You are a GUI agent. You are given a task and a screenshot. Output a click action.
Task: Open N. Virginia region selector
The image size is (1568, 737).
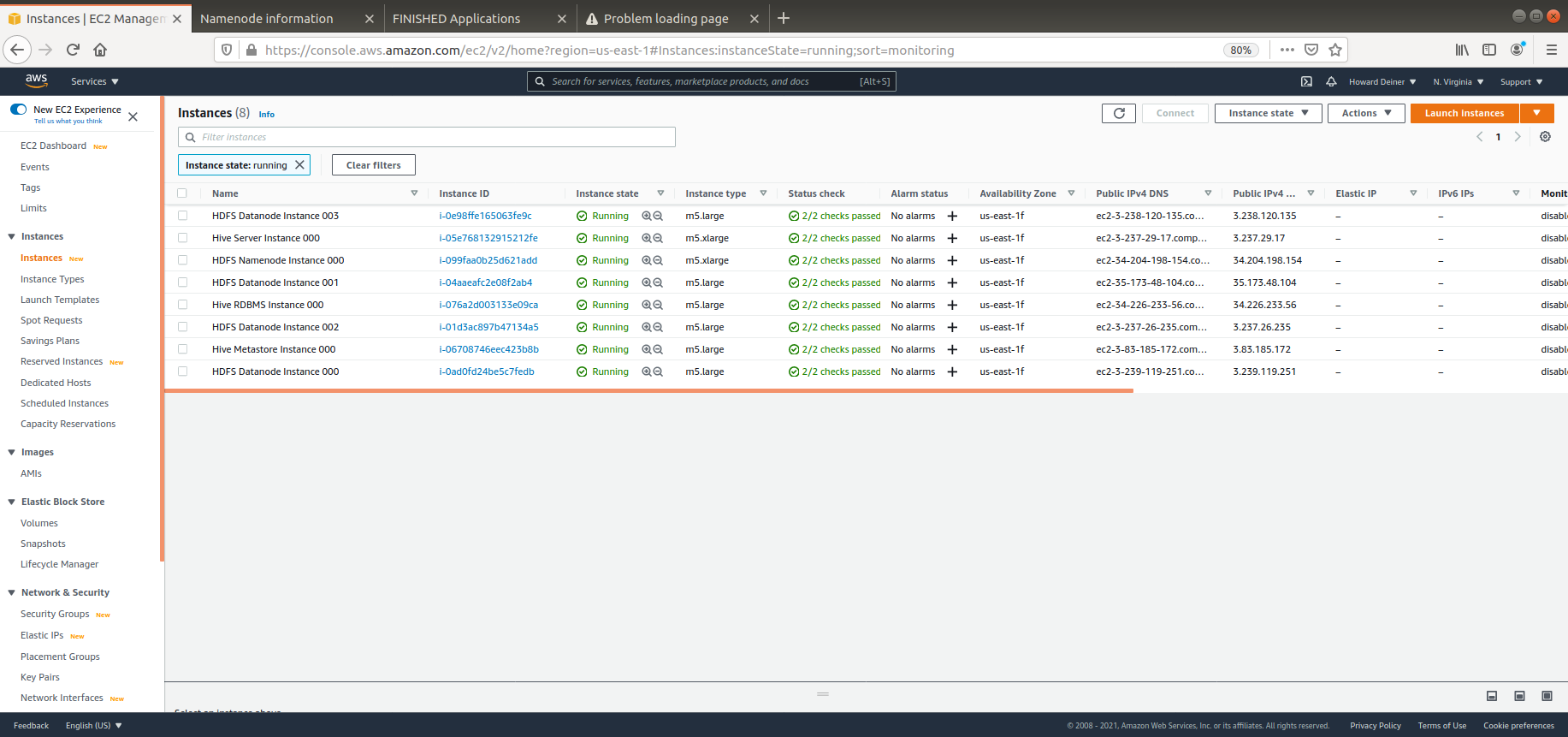pyautogui.click(x=1459, y=82)
